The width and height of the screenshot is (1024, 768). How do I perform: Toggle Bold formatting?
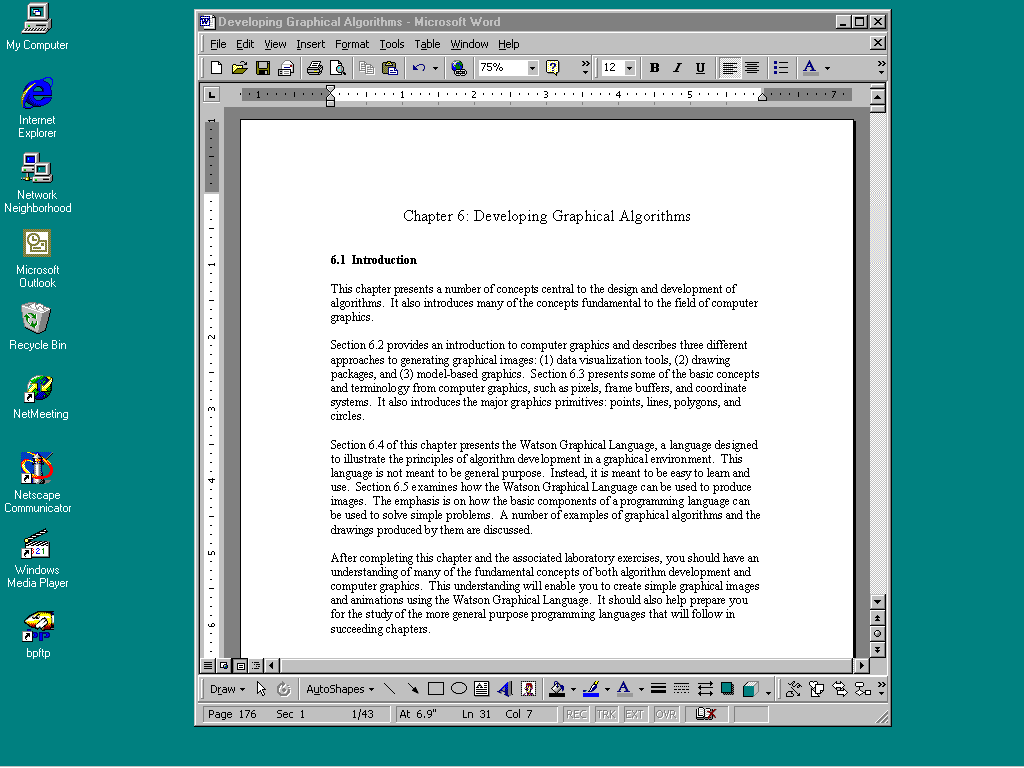(654, 68)
